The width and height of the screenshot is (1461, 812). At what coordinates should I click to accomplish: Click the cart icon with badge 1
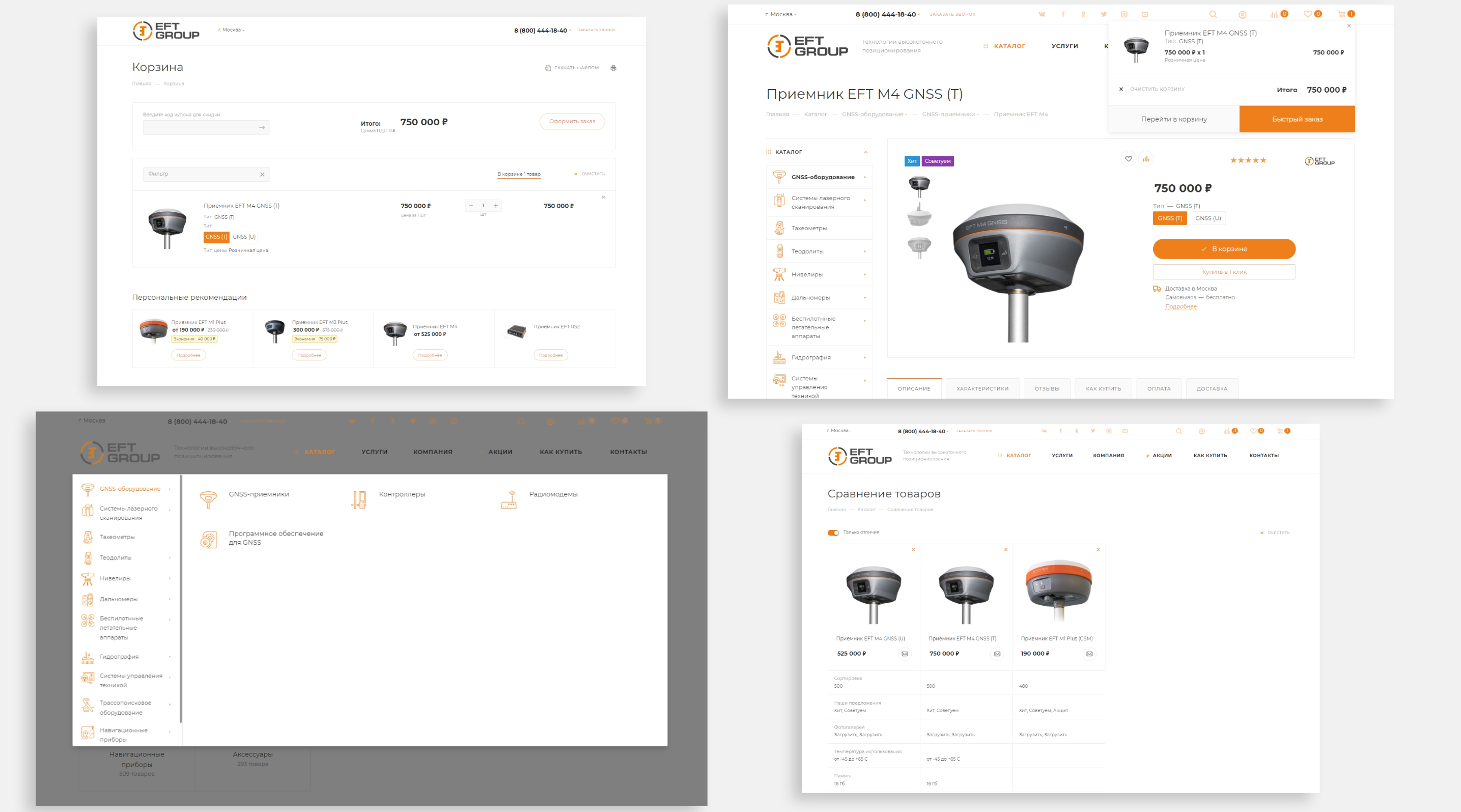[x=1342, y=14]
